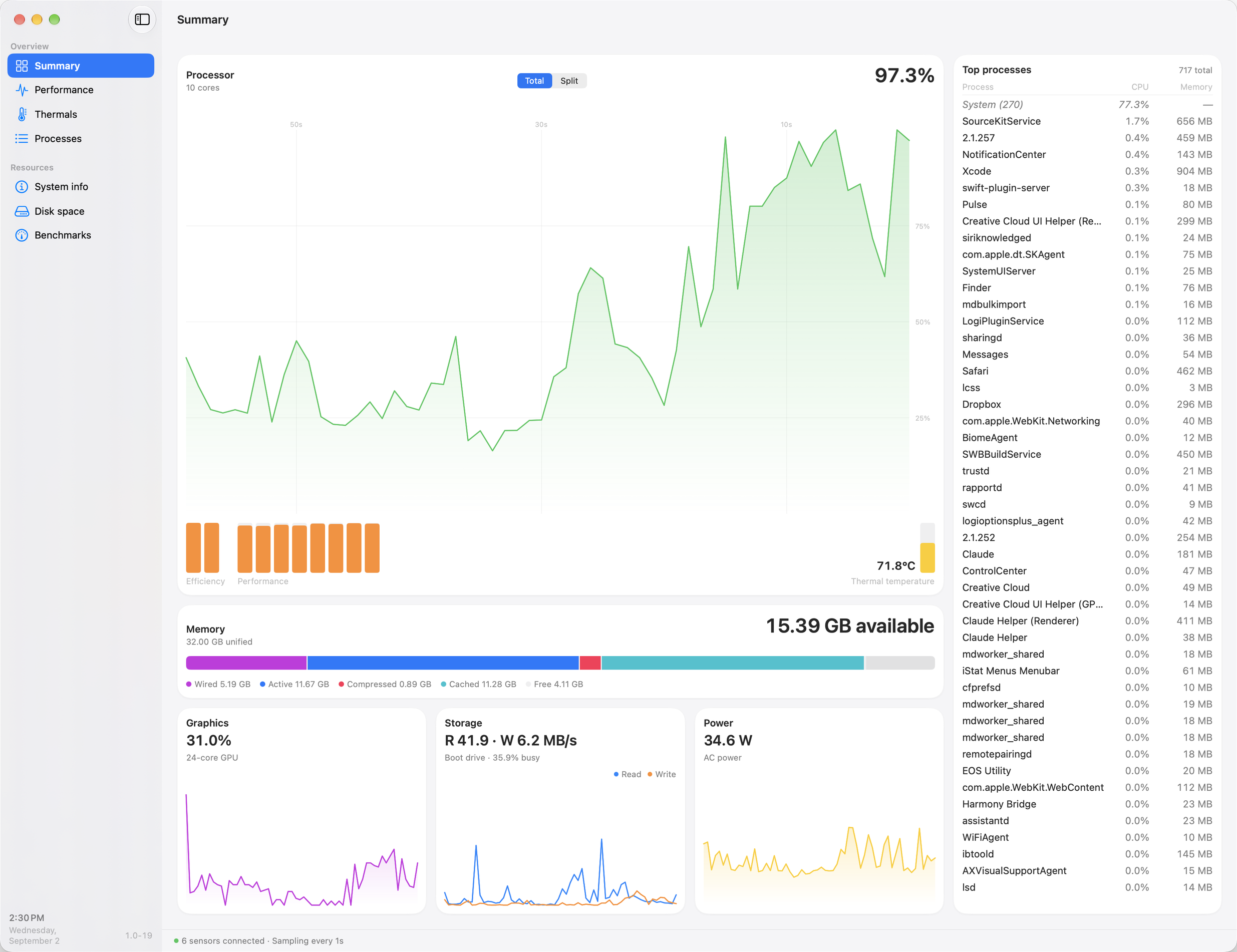Click the Read legend in Storage
This screenshot has height=952, width=1237.
[628, 774]
